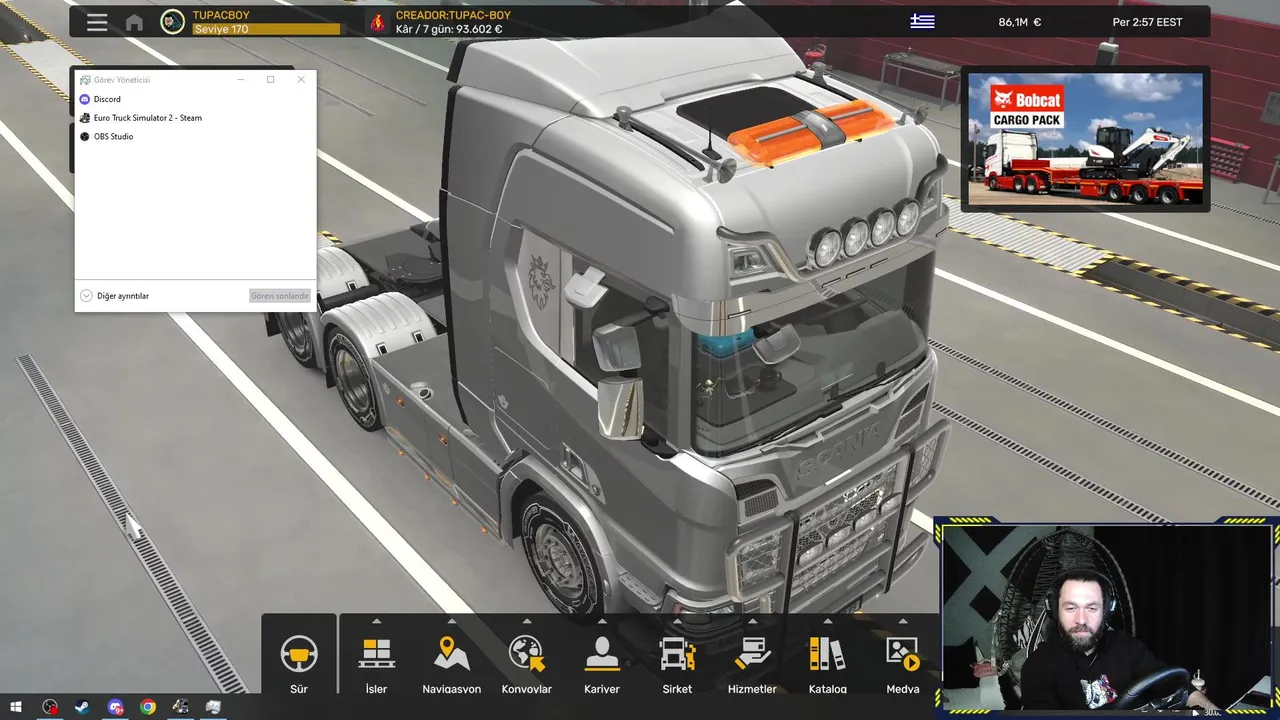1280x720 pixels.
Task: Open Steam from the taskbar
Action: [82, 707]
